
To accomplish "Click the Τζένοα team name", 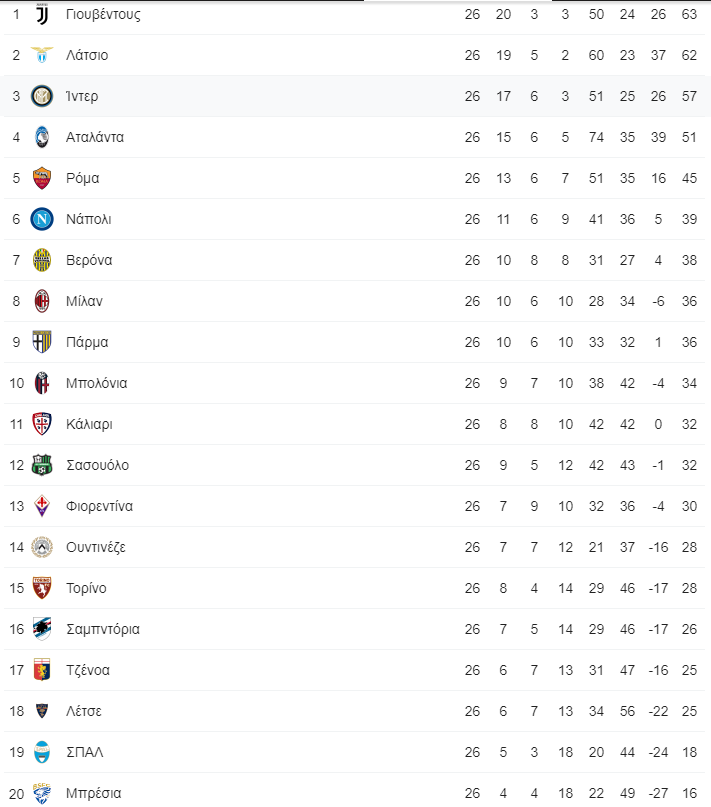I will (x=88, y=670).
